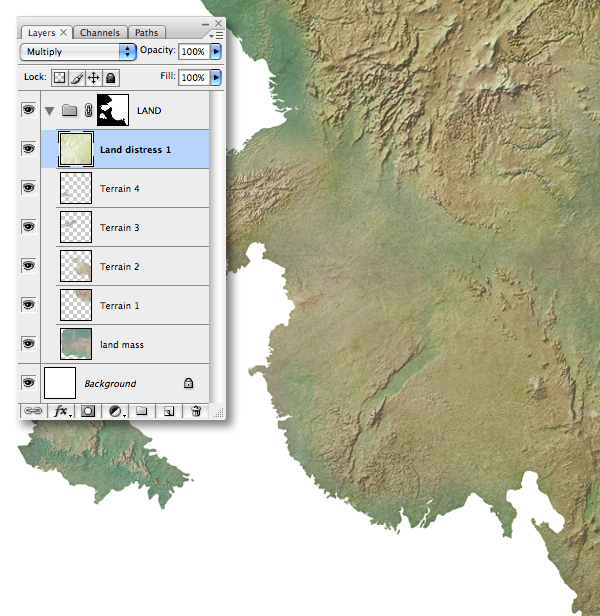
Task: Select the Background layer name
Action: 110,383
